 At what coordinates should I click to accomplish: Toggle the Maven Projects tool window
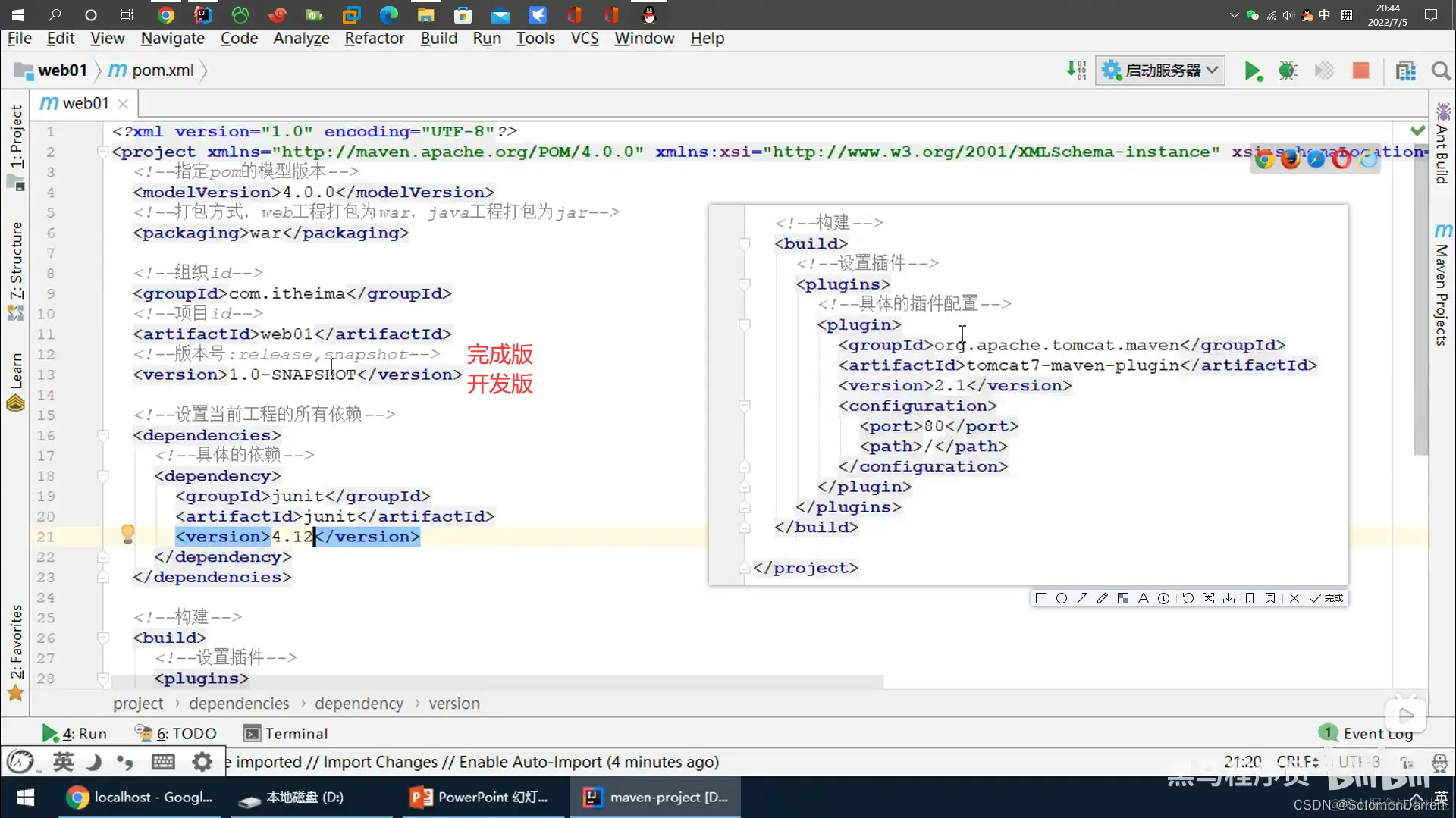click(1442, 284)
